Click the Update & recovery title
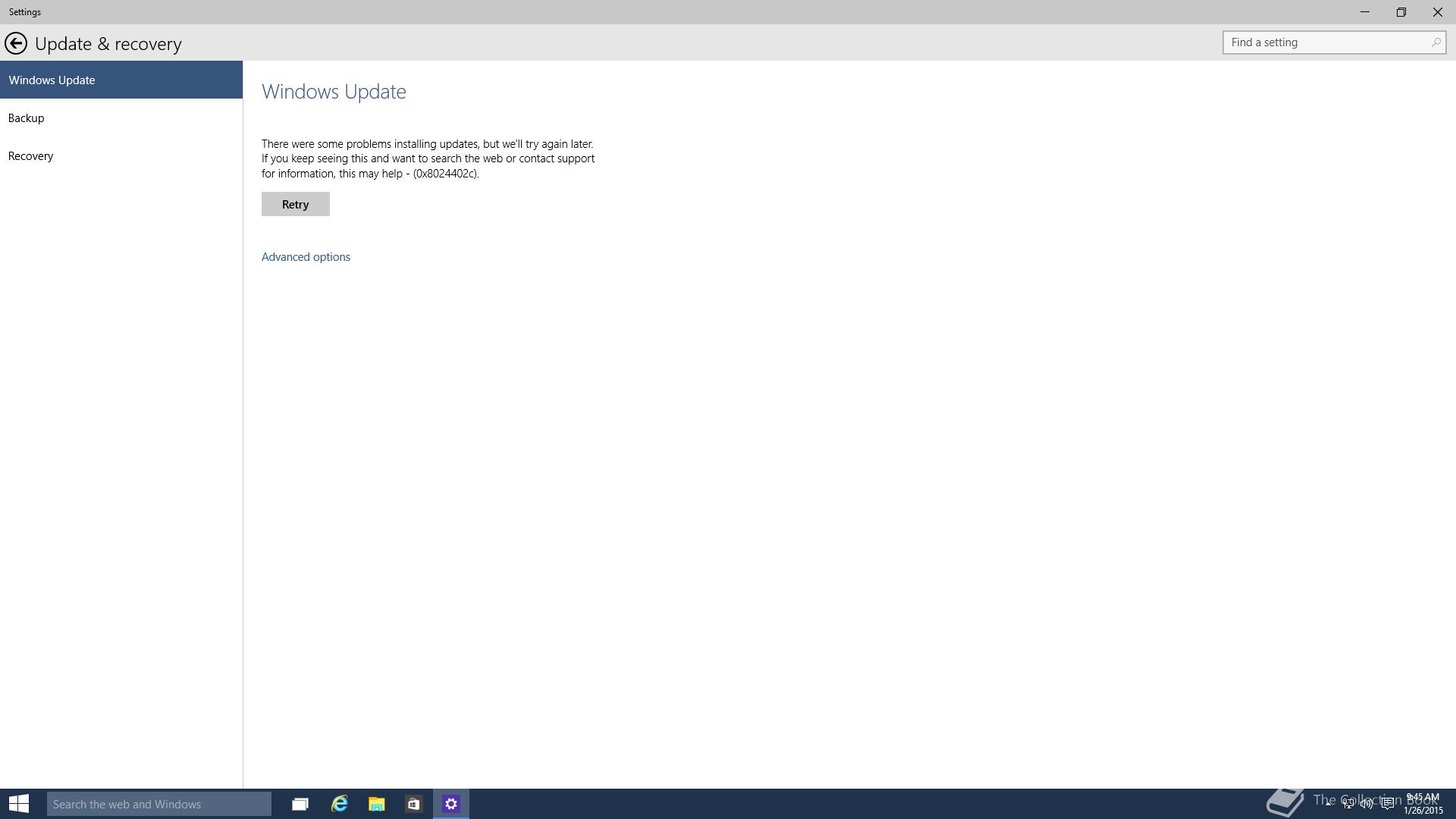The width and height of the screenshot is (1456, 819). click(108, 44)
